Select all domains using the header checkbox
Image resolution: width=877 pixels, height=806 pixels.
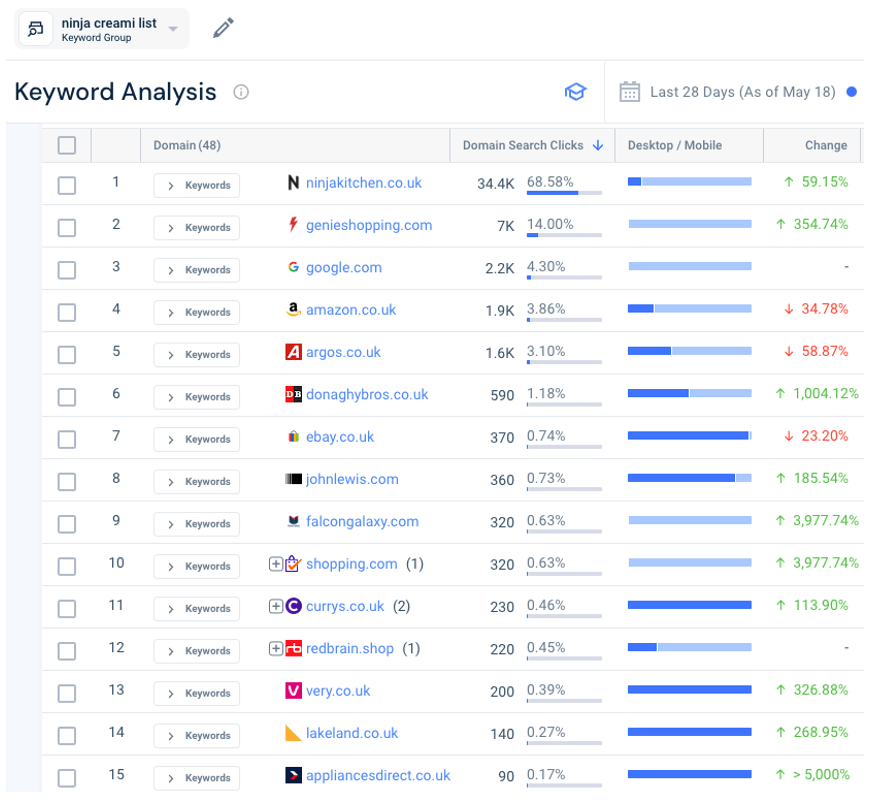[x=67, y=144]
